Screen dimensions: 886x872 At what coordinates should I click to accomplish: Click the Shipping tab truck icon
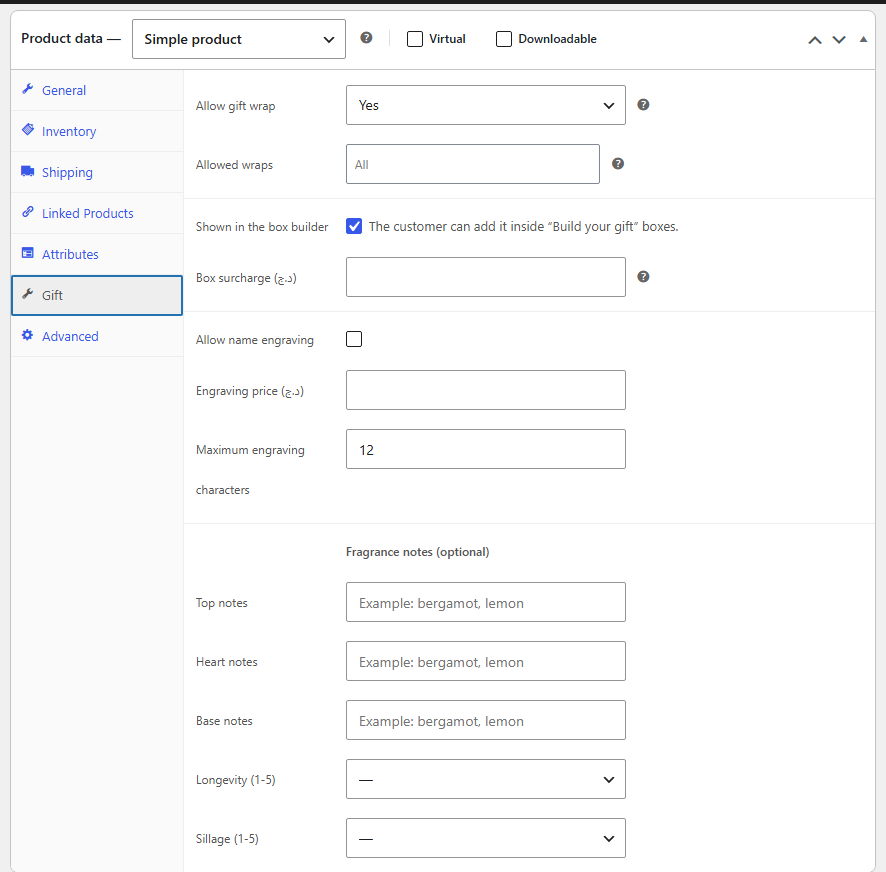(27, 171)
